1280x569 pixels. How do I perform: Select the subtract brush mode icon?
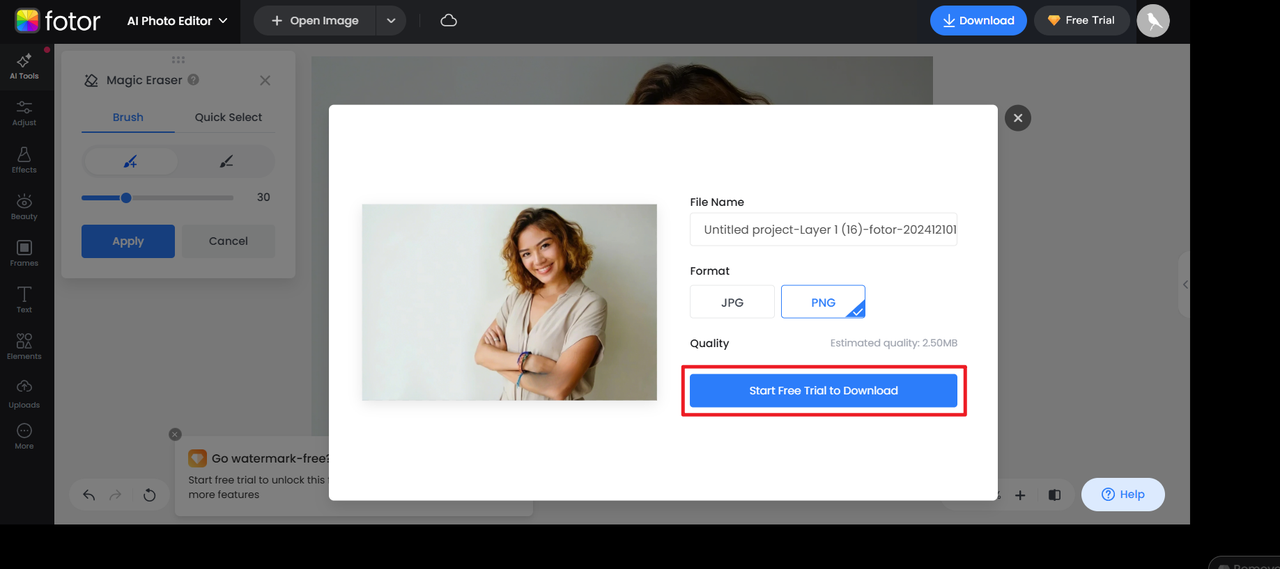pos(226,161)
